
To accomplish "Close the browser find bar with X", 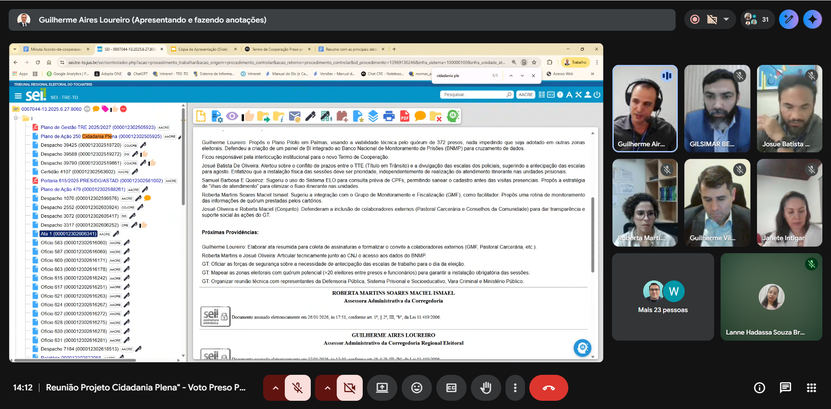I will click(x=533, y=76).
